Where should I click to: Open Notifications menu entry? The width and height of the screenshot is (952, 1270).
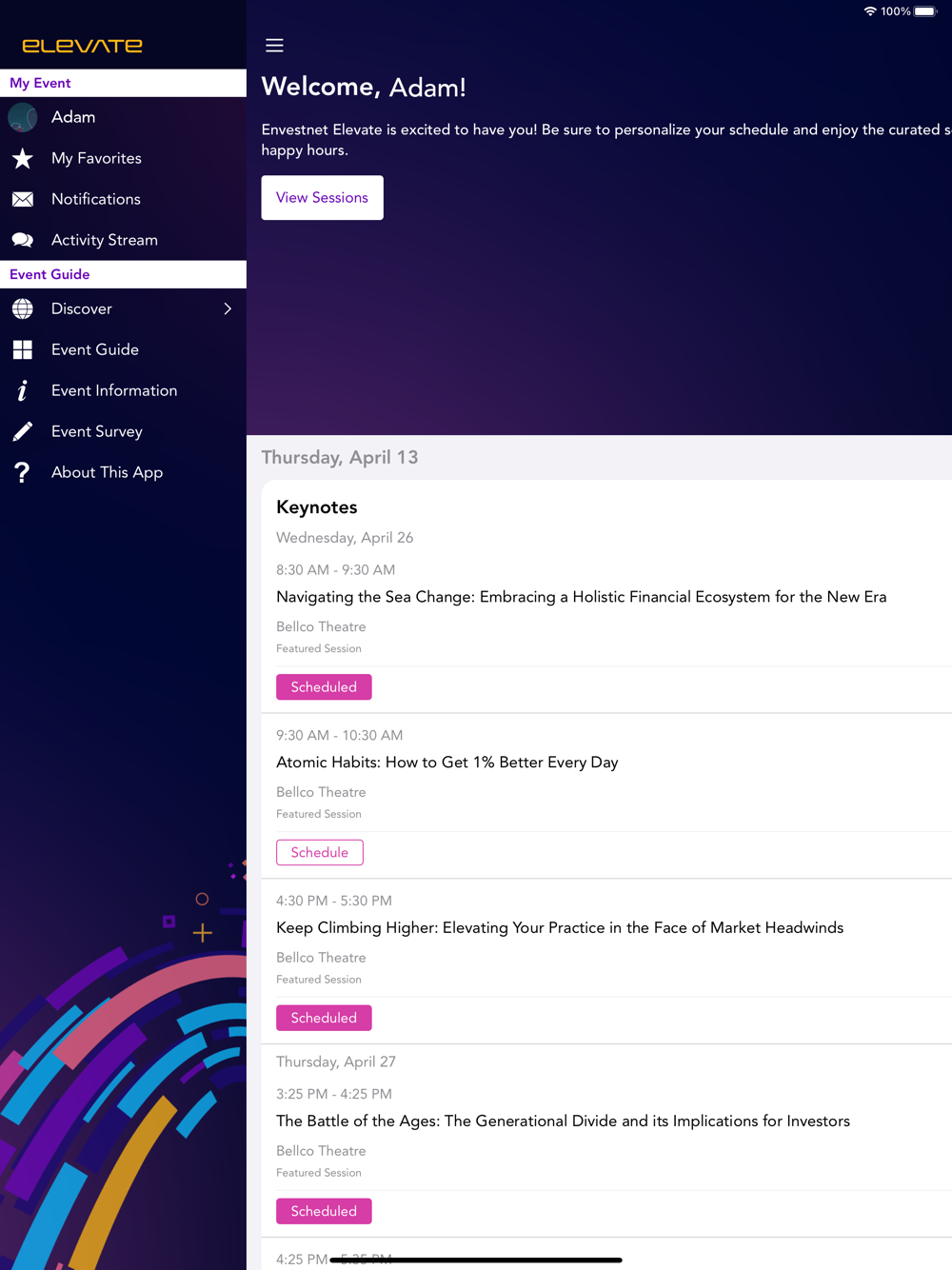[x=123, y=199]
